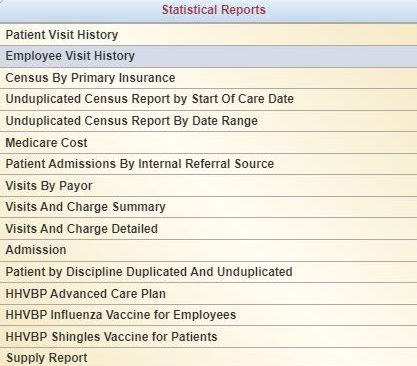Select Visits And Charge Detailed report

coord(208,229)
